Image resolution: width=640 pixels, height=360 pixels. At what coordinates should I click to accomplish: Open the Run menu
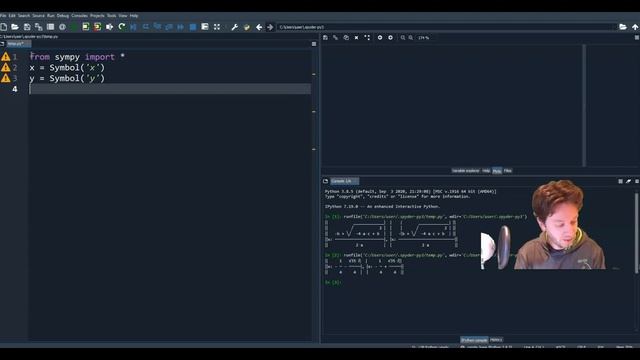pos(51,16)
